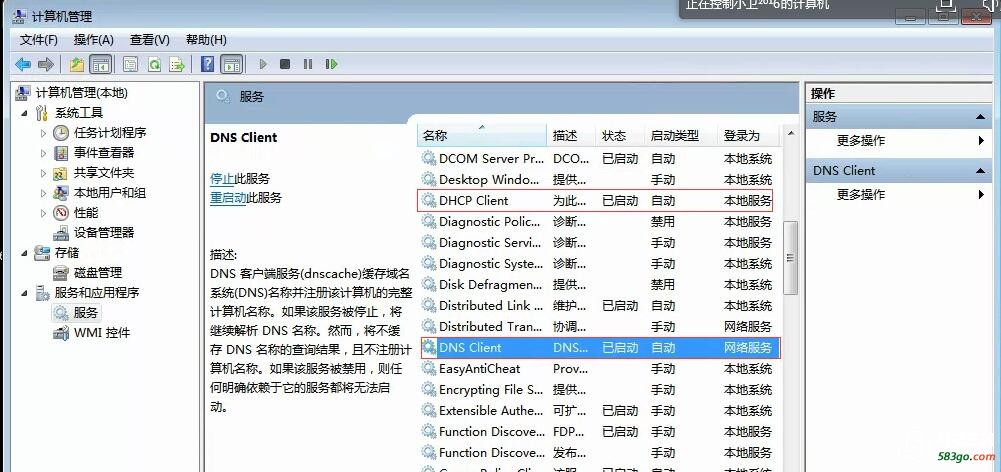This screenshot has width=1001, height=472.
Task: Click scroll-up arrow of services list
Action: [x=790, y=133]
